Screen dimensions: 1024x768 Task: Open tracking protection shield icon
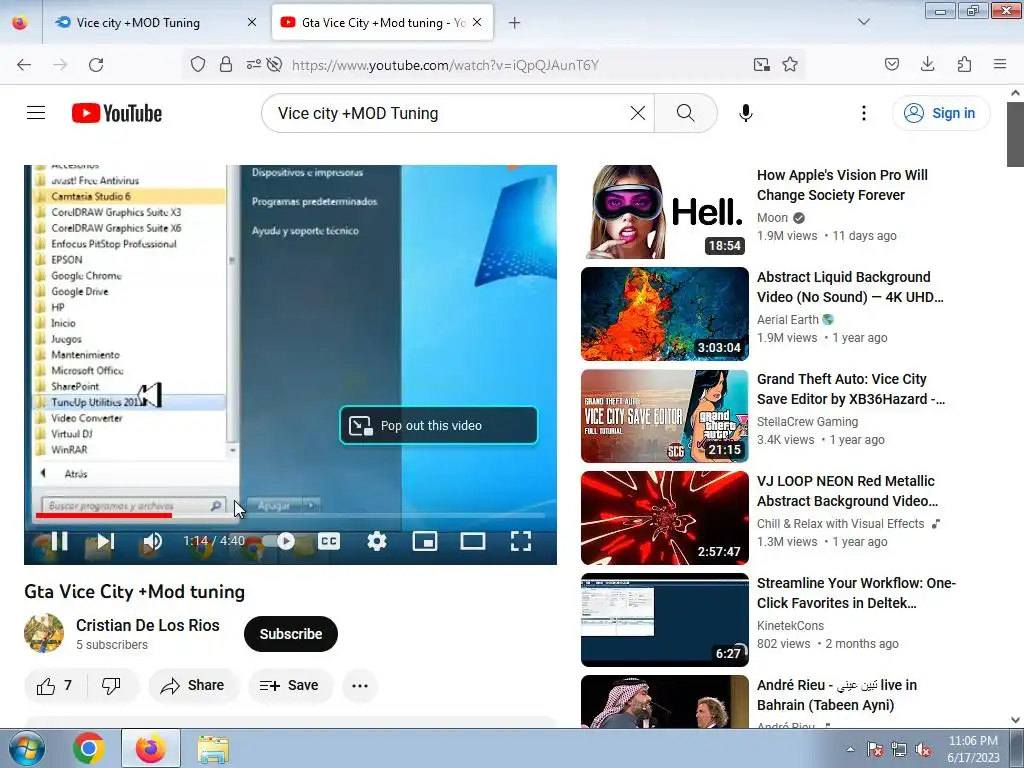[x=198, y=65]
